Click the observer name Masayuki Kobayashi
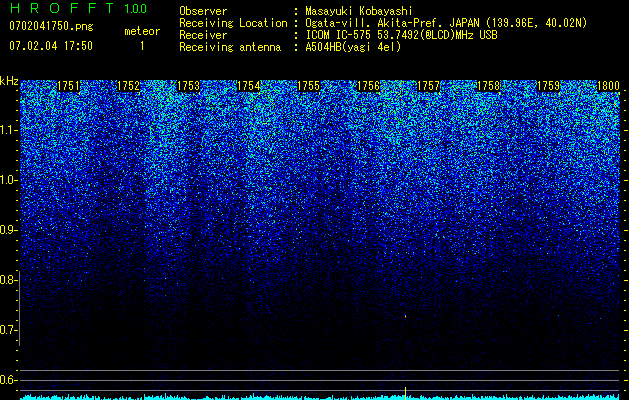The height and width of the screenshot is (400, 629). pos(359,11)
